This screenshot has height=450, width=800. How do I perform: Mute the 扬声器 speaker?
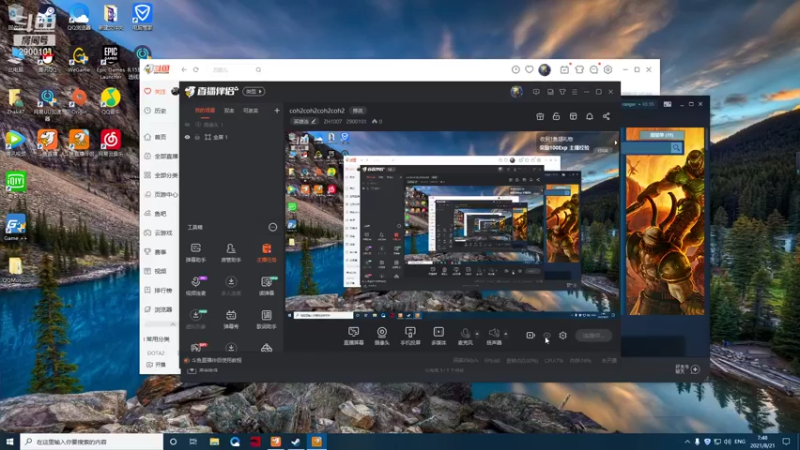coord(493,336)
